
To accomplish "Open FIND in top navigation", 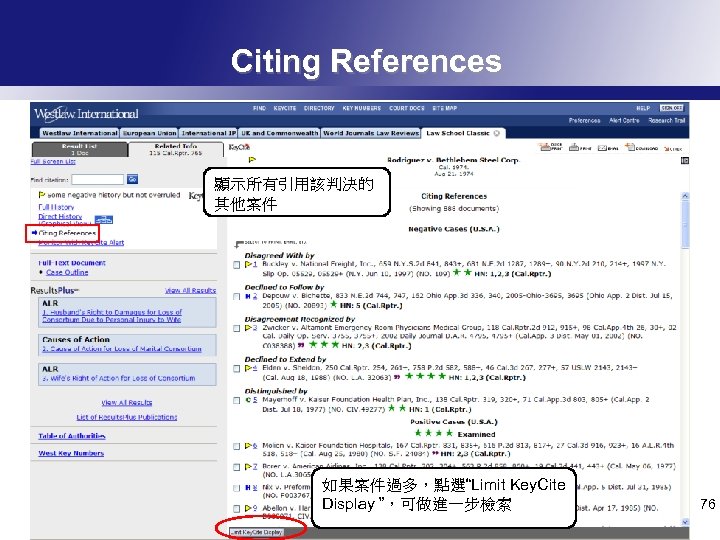I will coord(259,108).
